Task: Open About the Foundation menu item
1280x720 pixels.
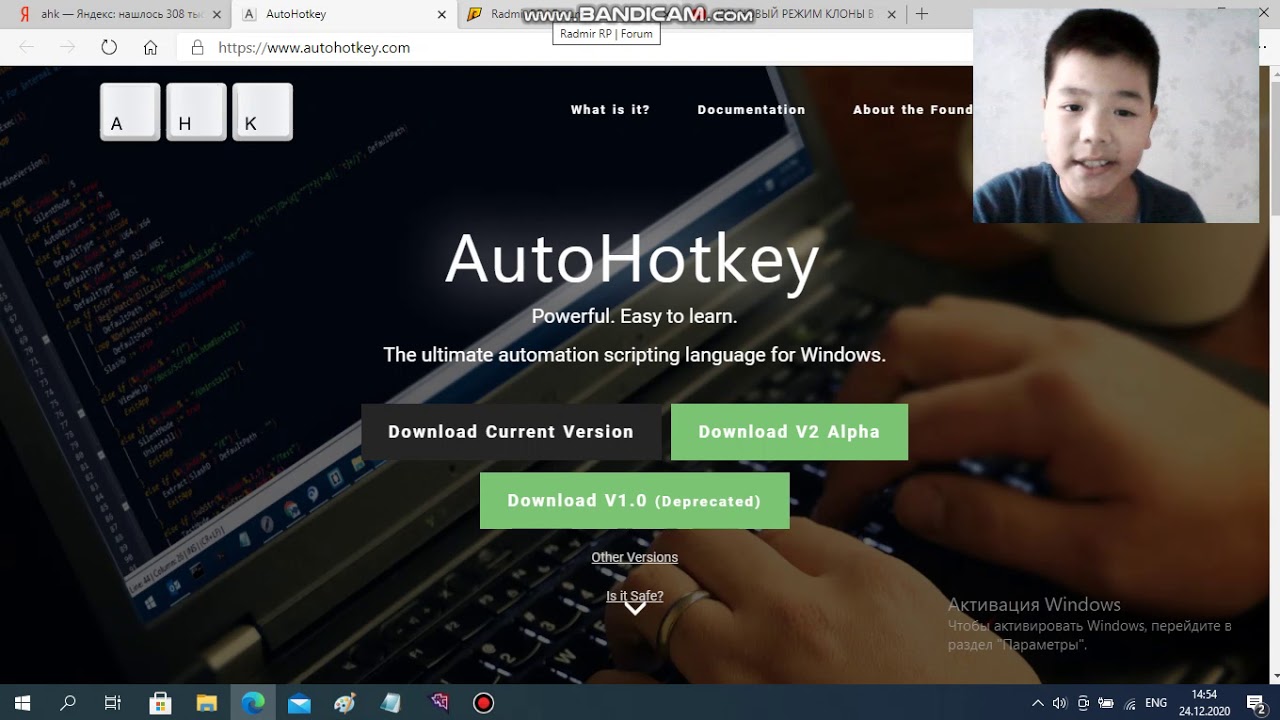Action: point(912,110)
